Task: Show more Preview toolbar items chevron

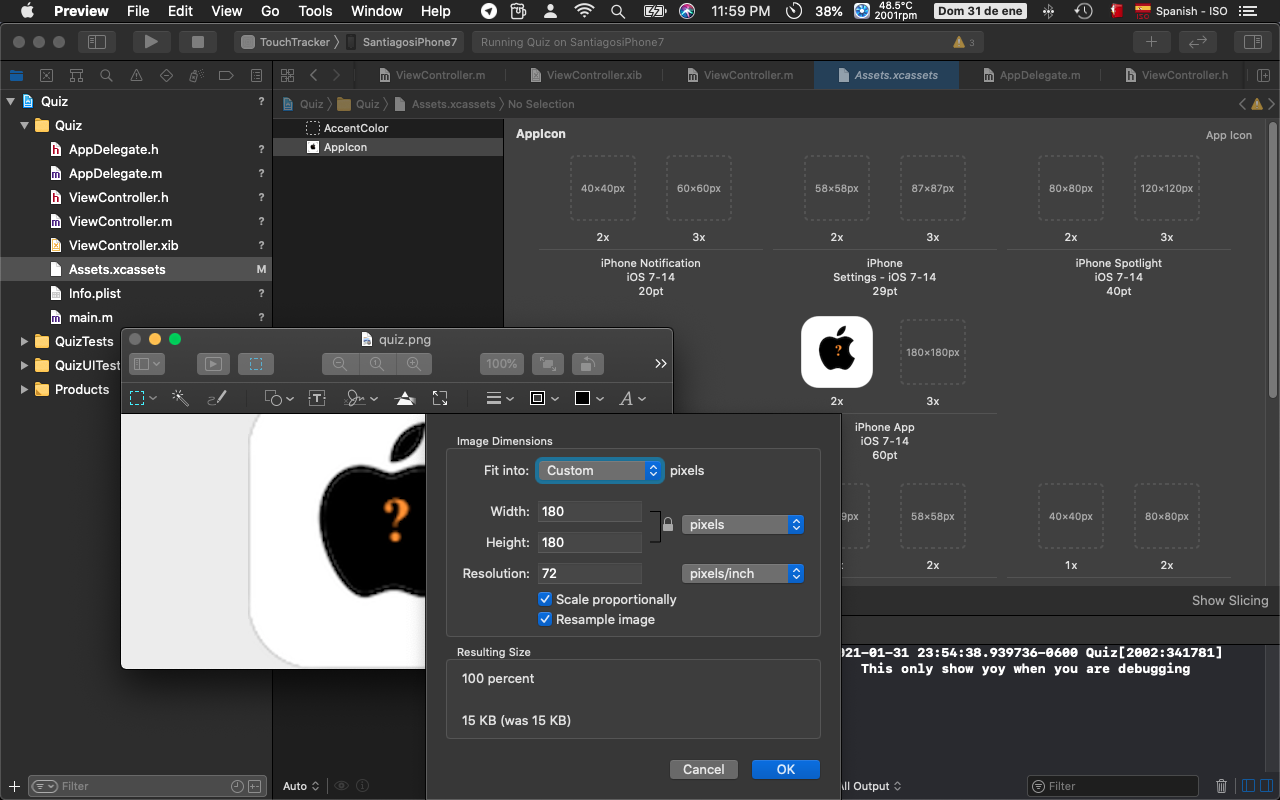Action: 661,364
